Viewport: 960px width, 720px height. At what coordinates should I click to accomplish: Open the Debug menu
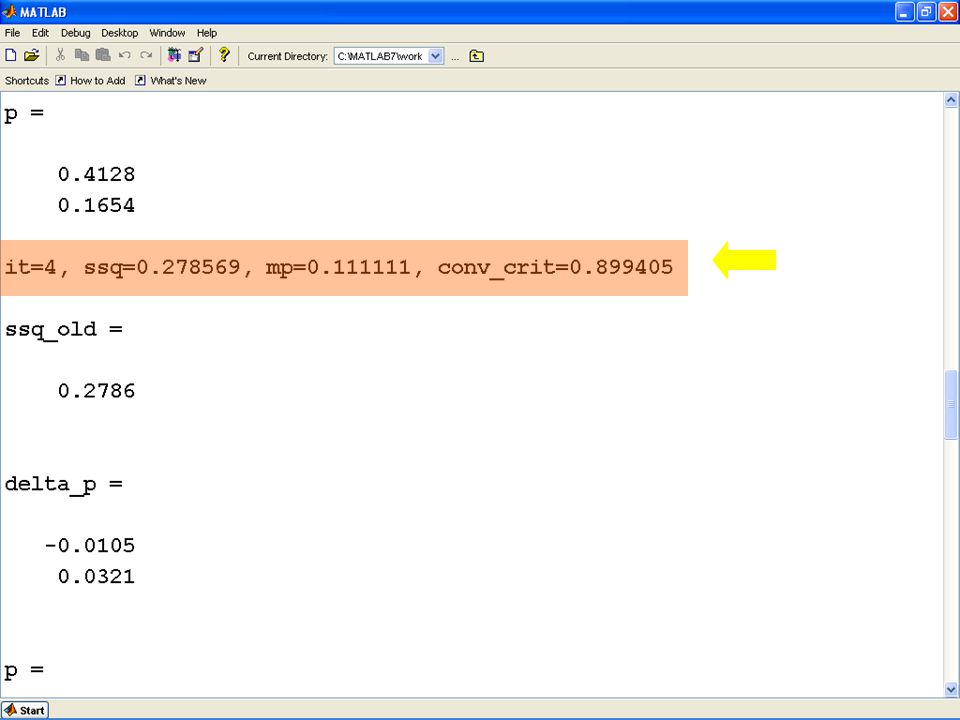[x=75, y=33]
